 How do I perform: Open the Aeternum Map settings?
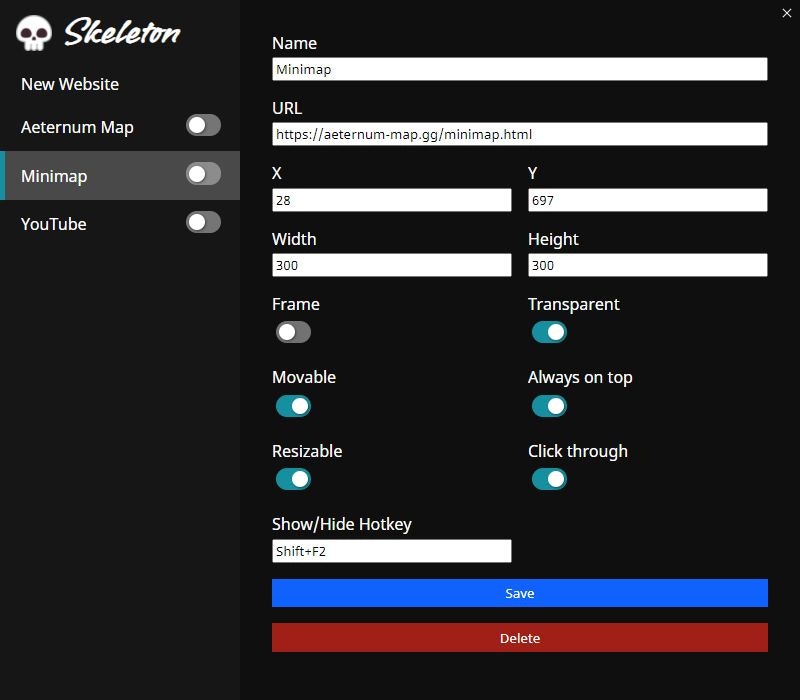78,127
